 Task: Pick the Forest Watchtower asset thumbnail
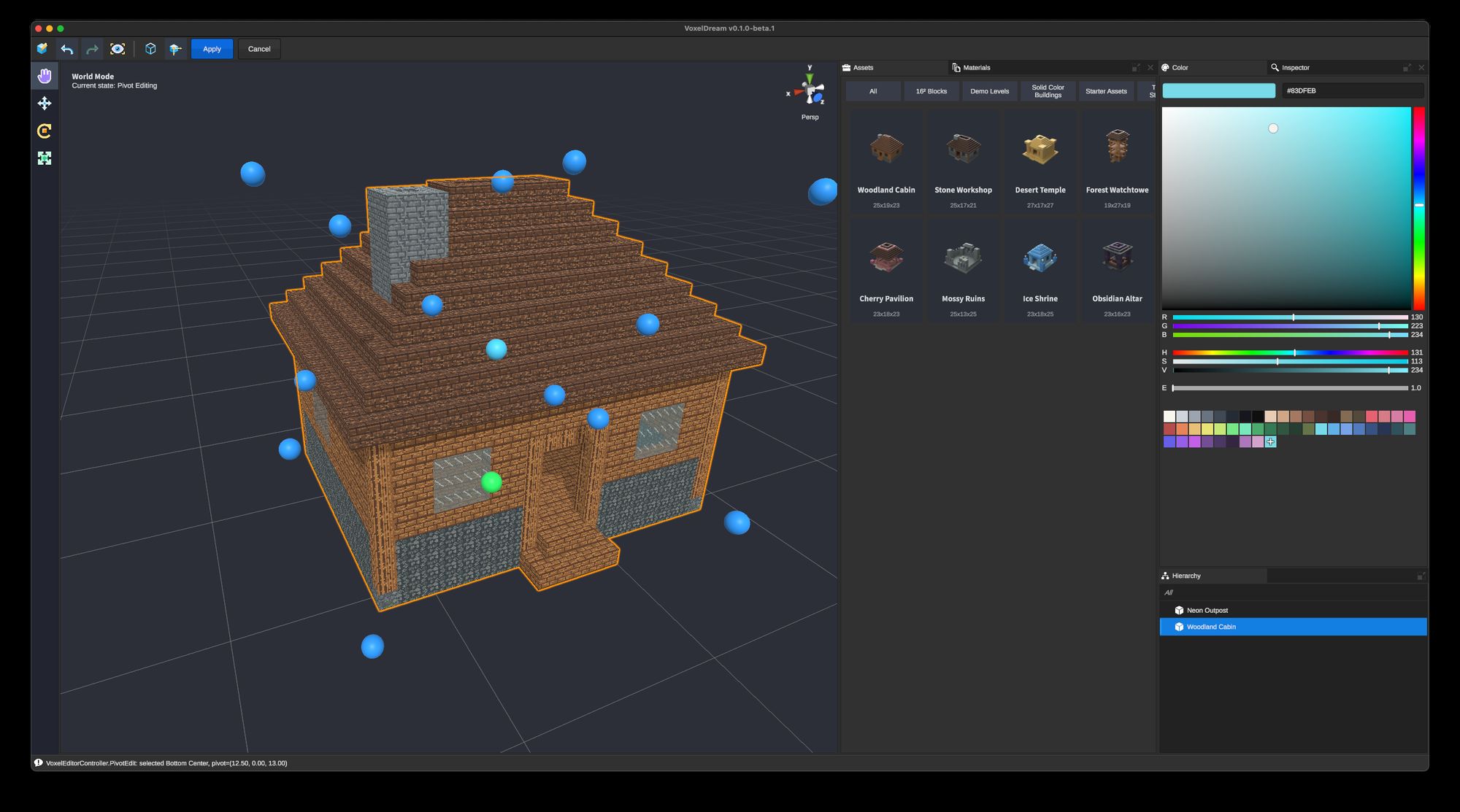coord(1117,162)
